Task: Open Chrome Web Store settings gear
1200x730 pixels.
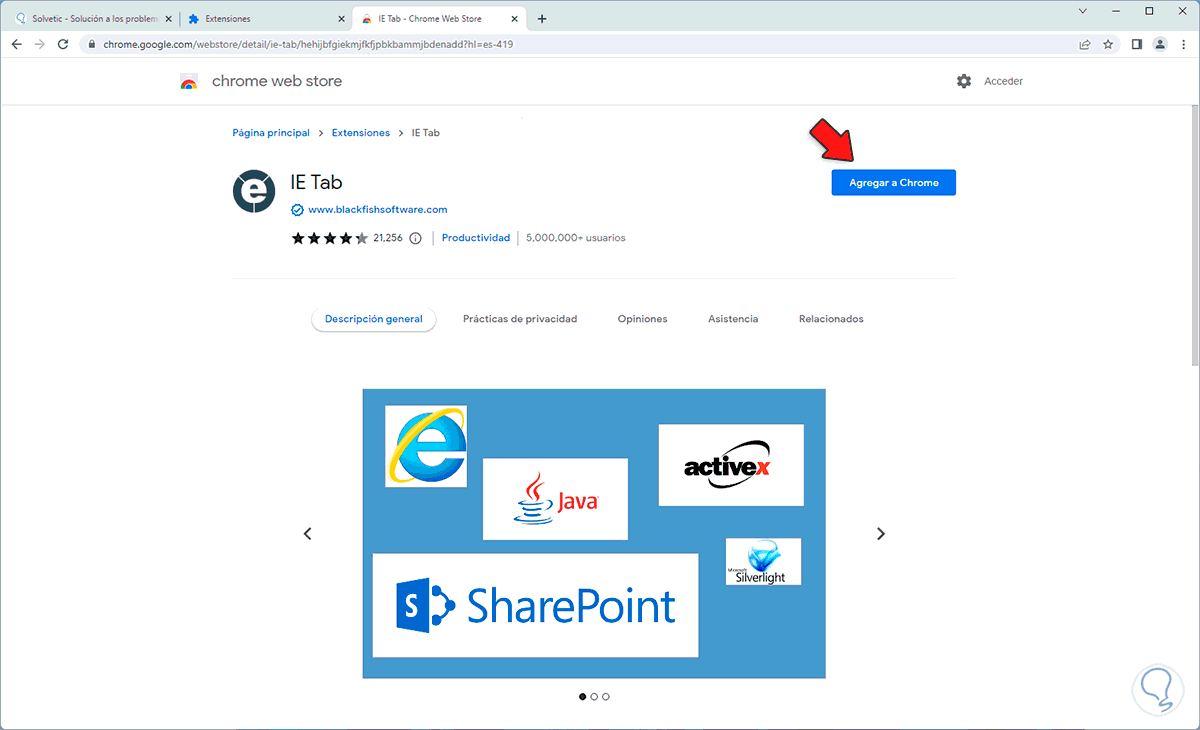Action: point(964,81)
